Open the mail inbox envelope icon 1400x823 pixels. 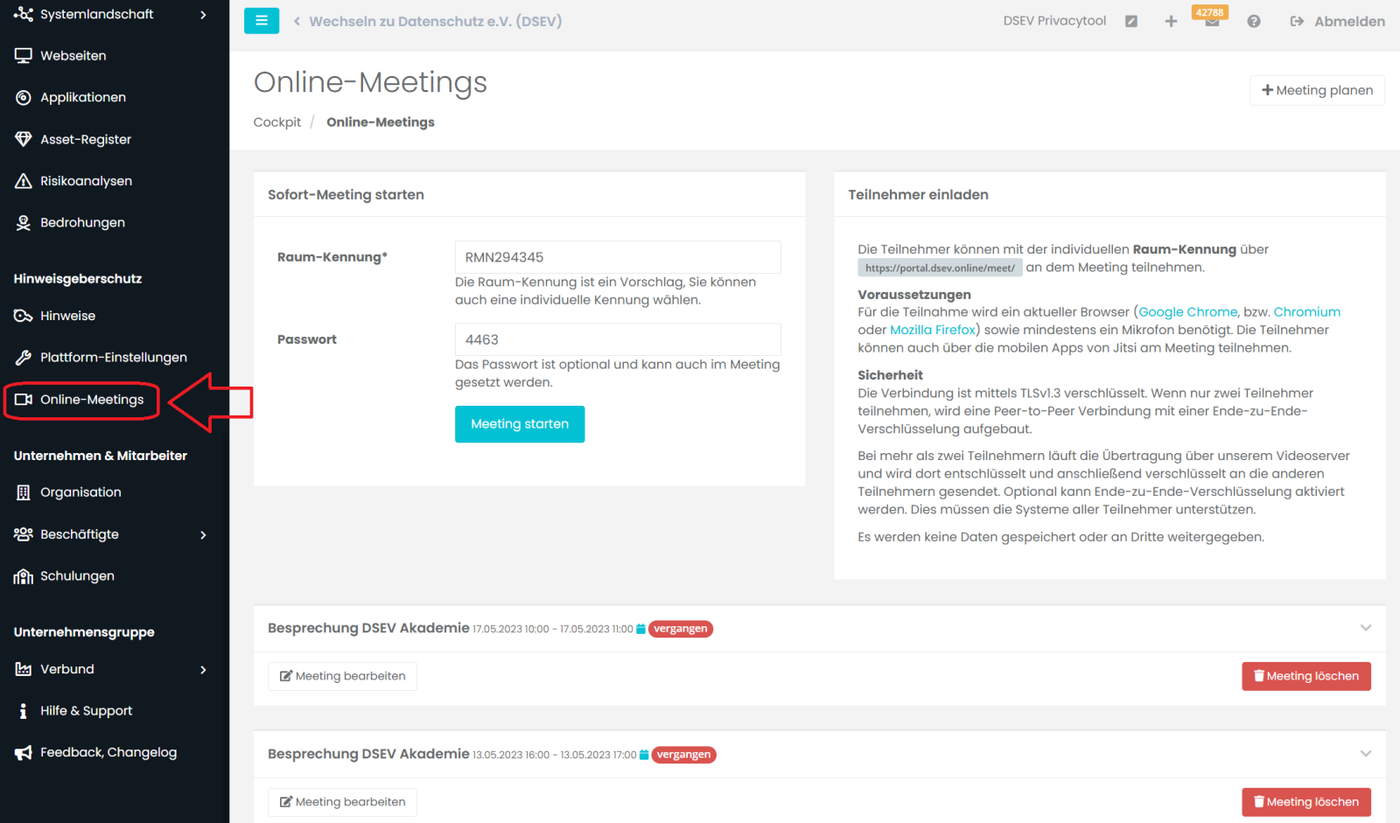tap(1212, 22)
